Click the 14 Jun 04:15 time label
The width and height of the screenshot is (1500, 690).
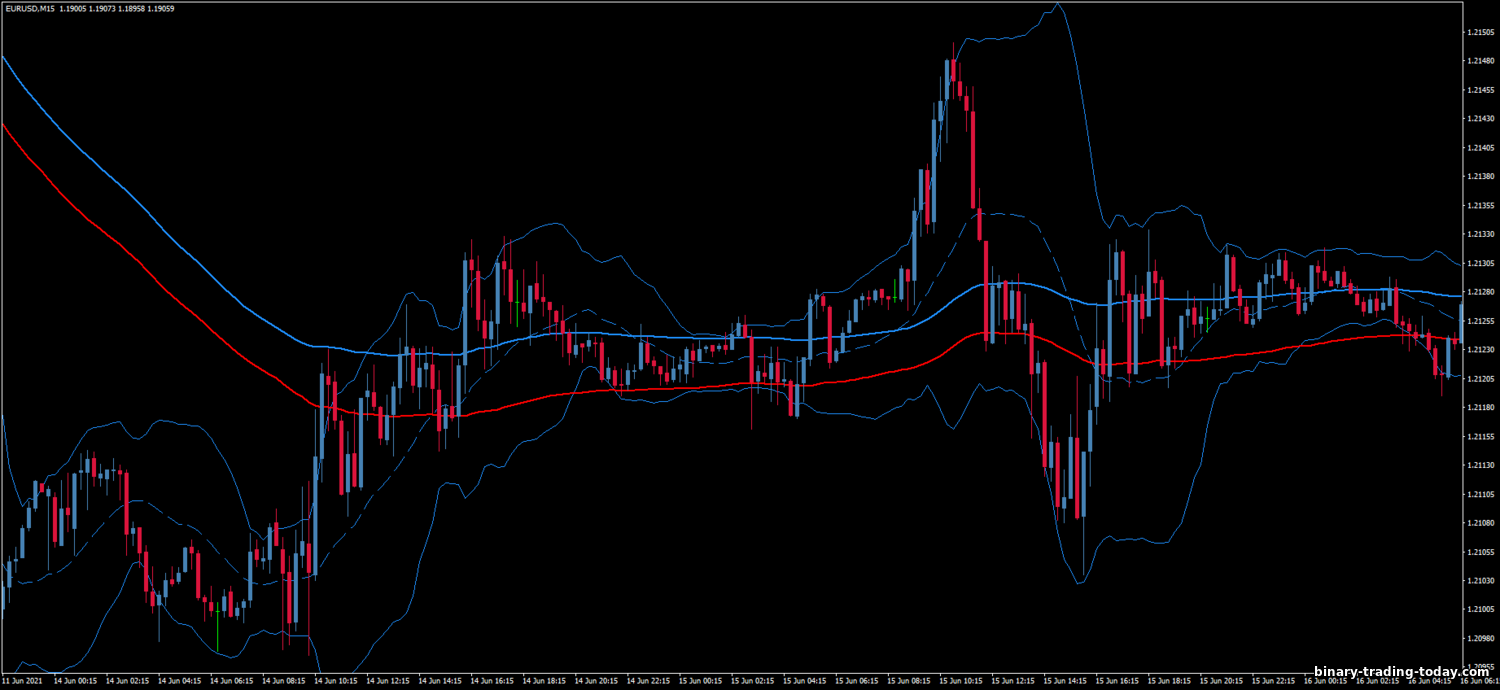click(x=178, y=681)
